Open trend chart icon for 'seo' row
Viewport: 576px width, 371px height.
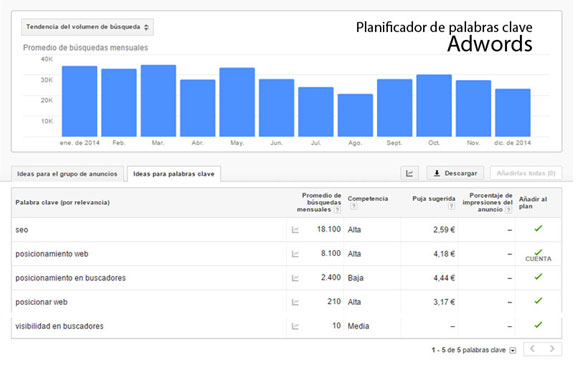295,230
